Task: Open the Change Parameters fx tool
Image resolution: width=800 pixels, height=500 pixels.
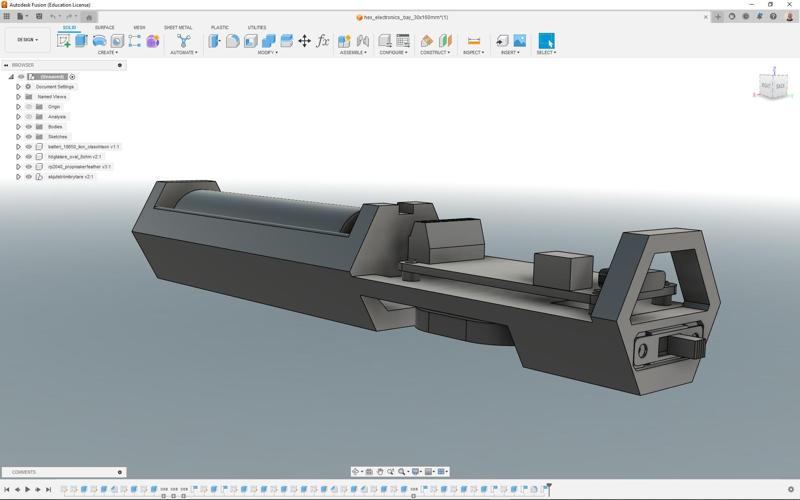Action: (322, 41)
